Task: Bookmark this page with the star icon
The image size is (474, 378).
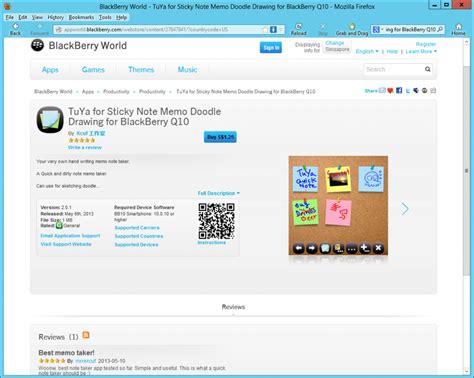Action: point(265,30)
